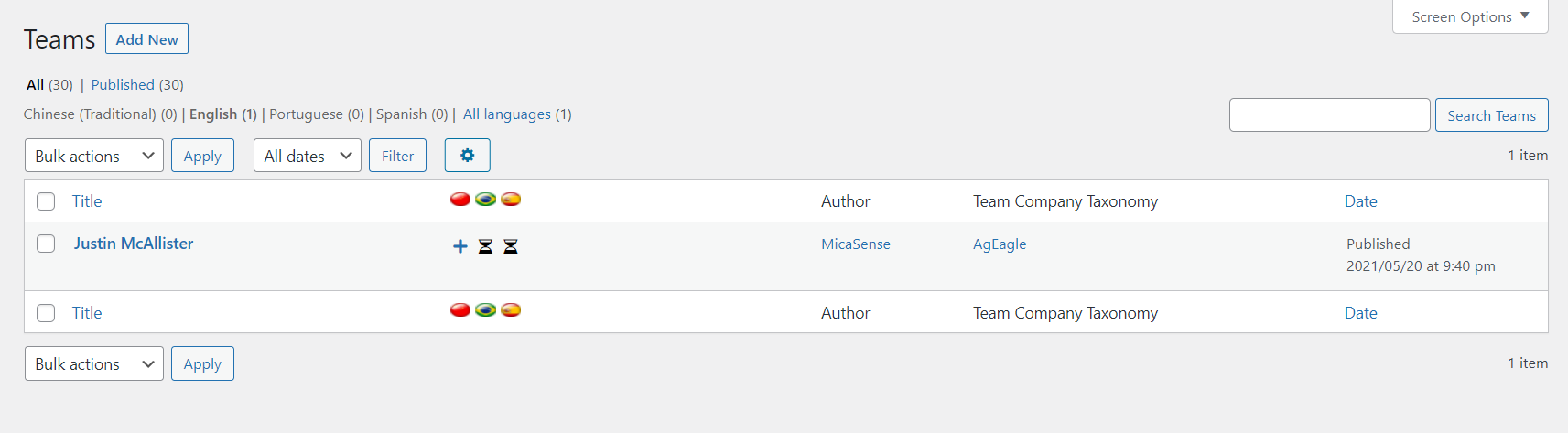Check the select-all box in the header row
This screenshot has width=1568, height=433.
46,201
